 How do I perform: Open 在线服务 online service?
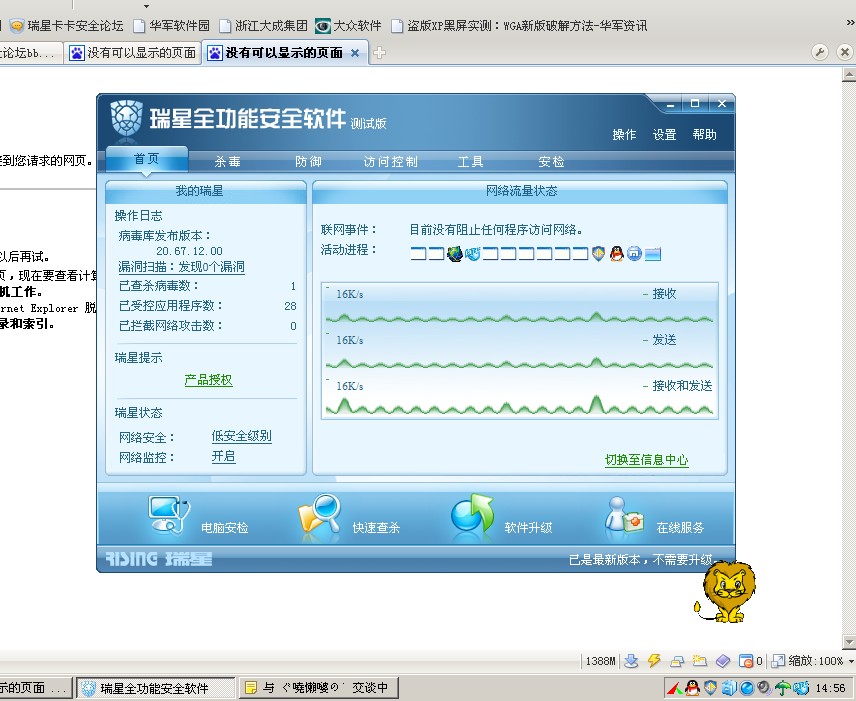624,514
